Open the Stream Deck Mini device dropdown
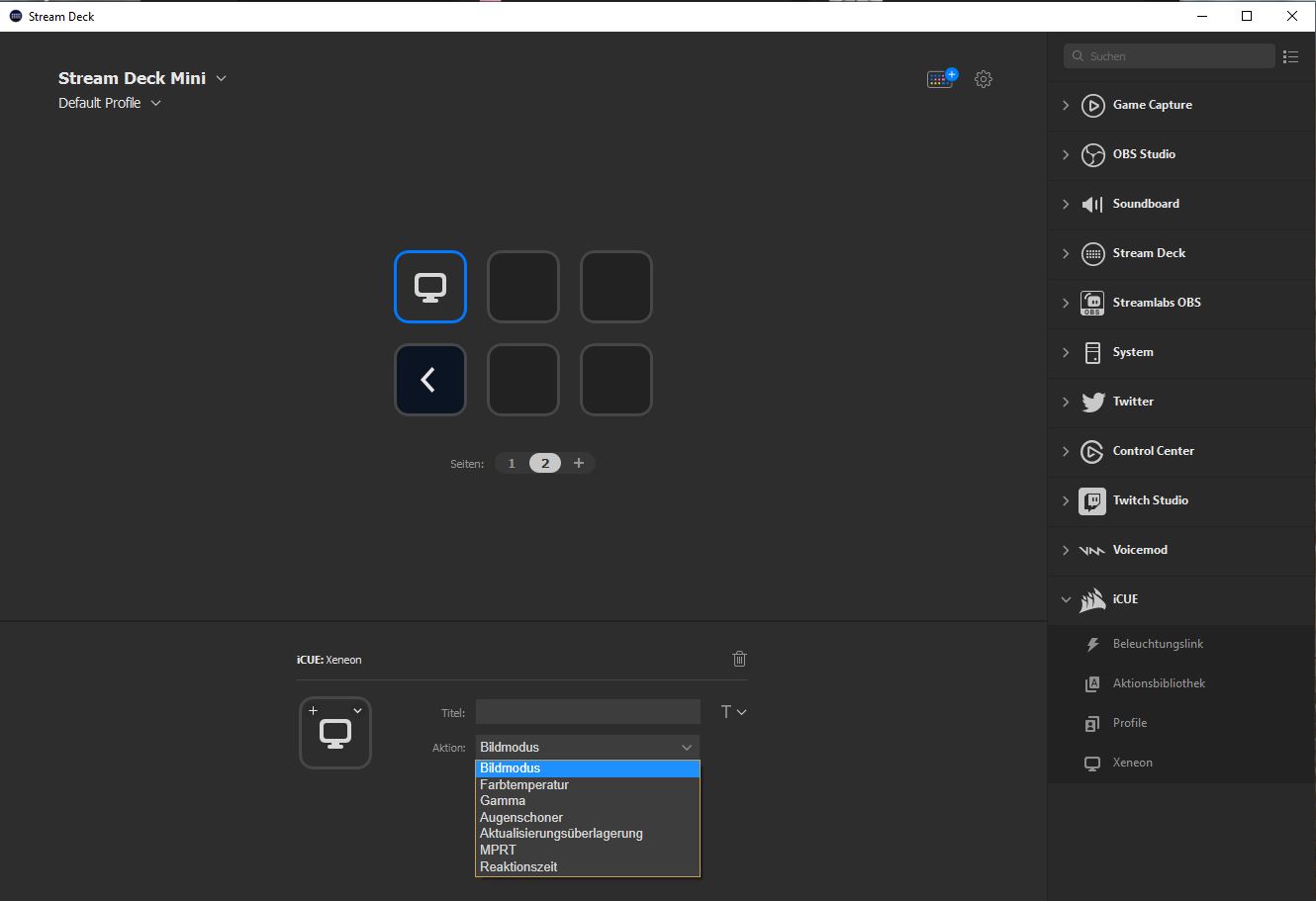The height and width of the screenshot is (901, 1316). tap(221, 78)
